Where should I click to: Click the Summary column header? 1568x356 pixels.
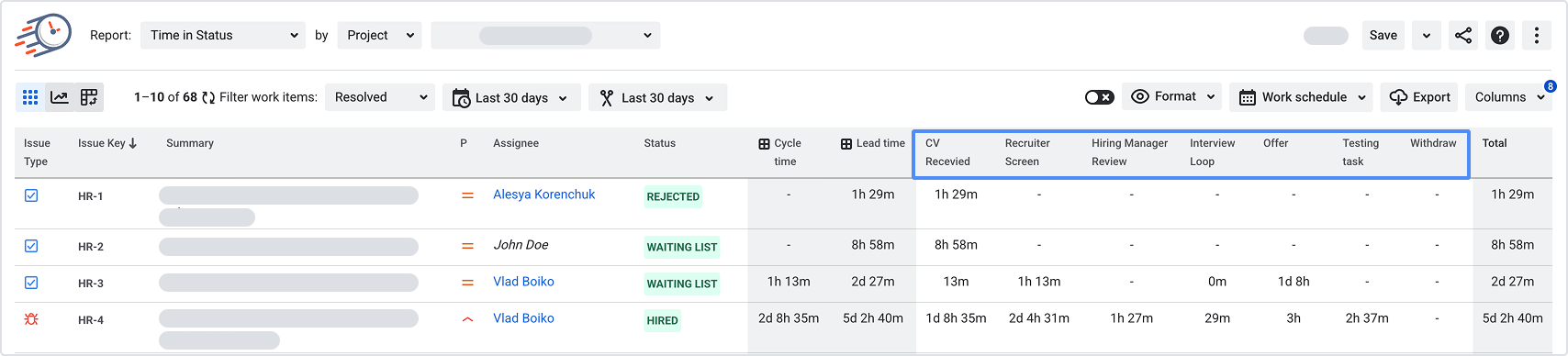click(190, 143)
